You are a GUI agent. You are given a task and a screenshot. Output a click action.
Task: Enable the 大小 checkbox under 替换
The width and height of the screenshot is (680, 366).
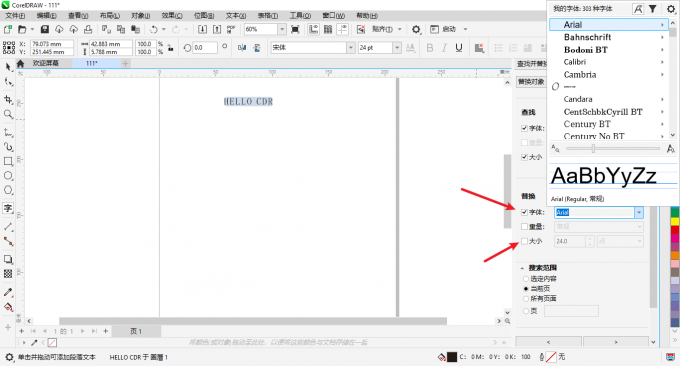pos(524,241)
